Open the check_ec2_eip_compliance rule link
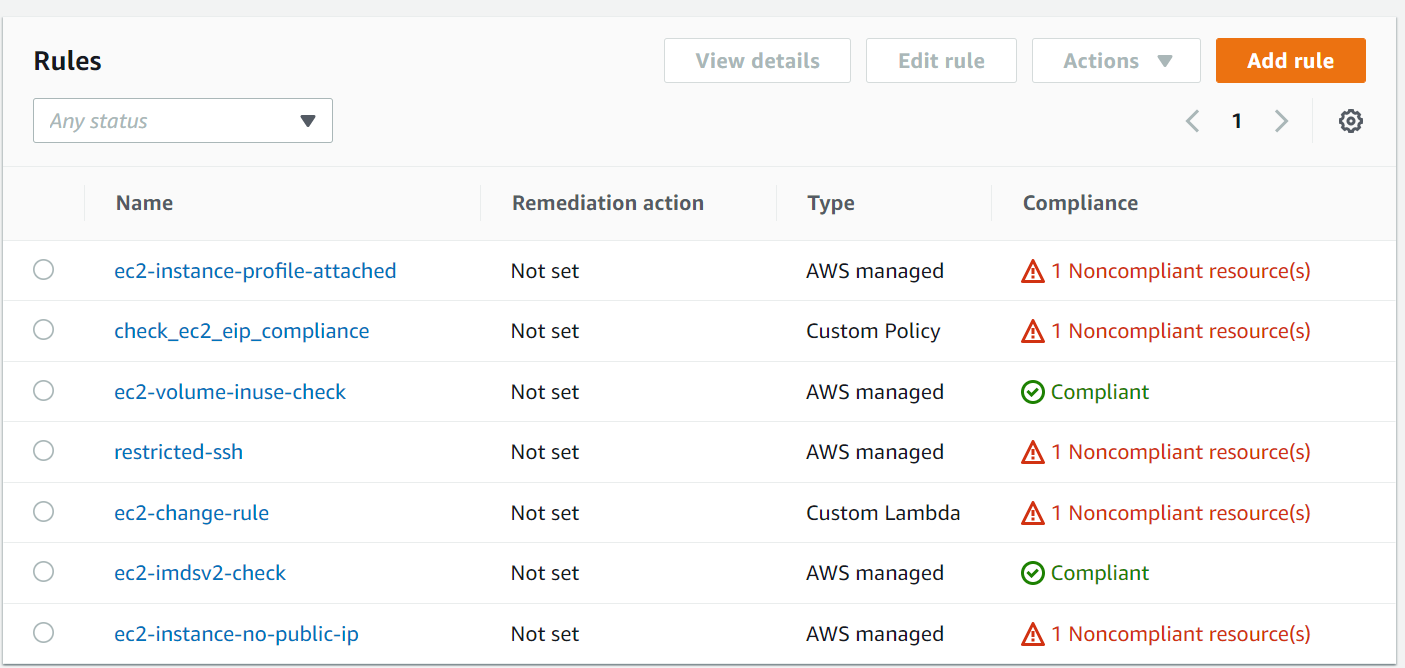The width and height of the screenshot is (1405, 668). [242, 331]
